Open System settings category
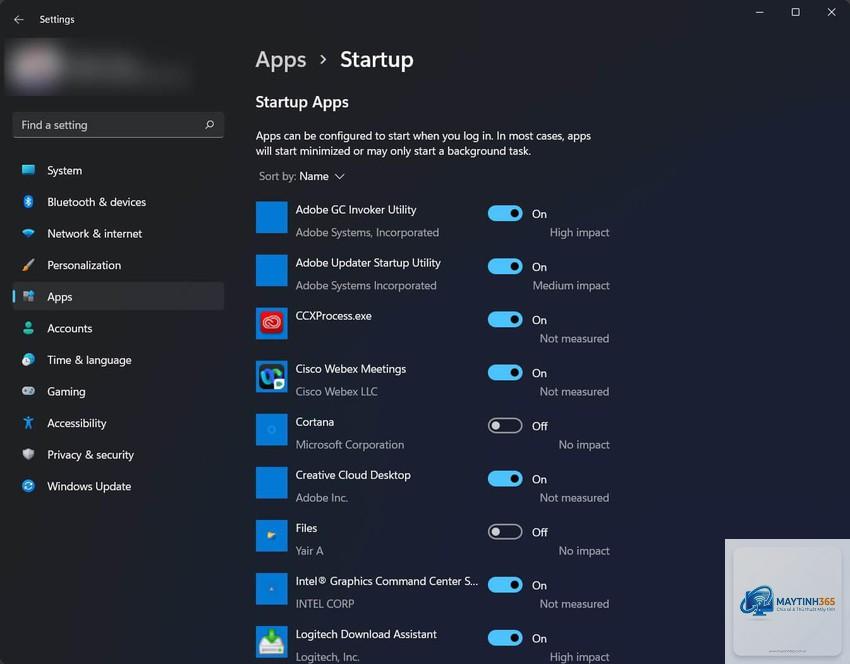 coord(118,170)
